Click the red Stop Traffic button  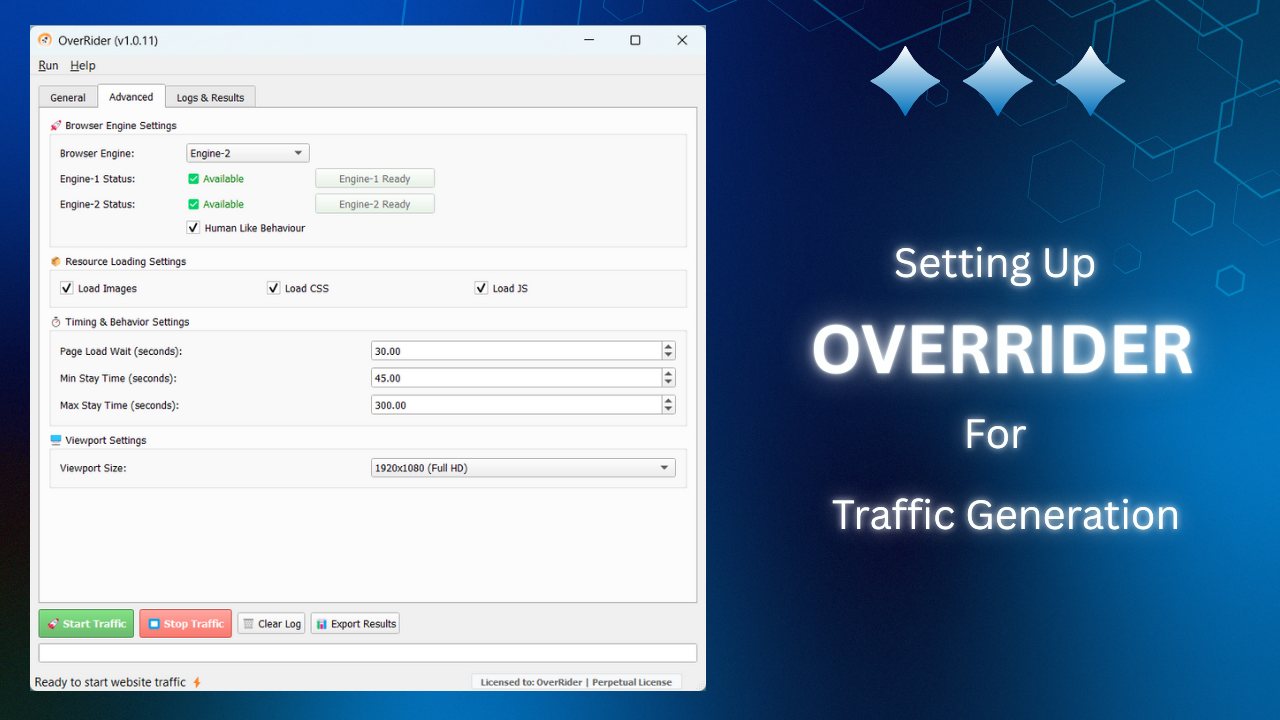tap(186, 624)
